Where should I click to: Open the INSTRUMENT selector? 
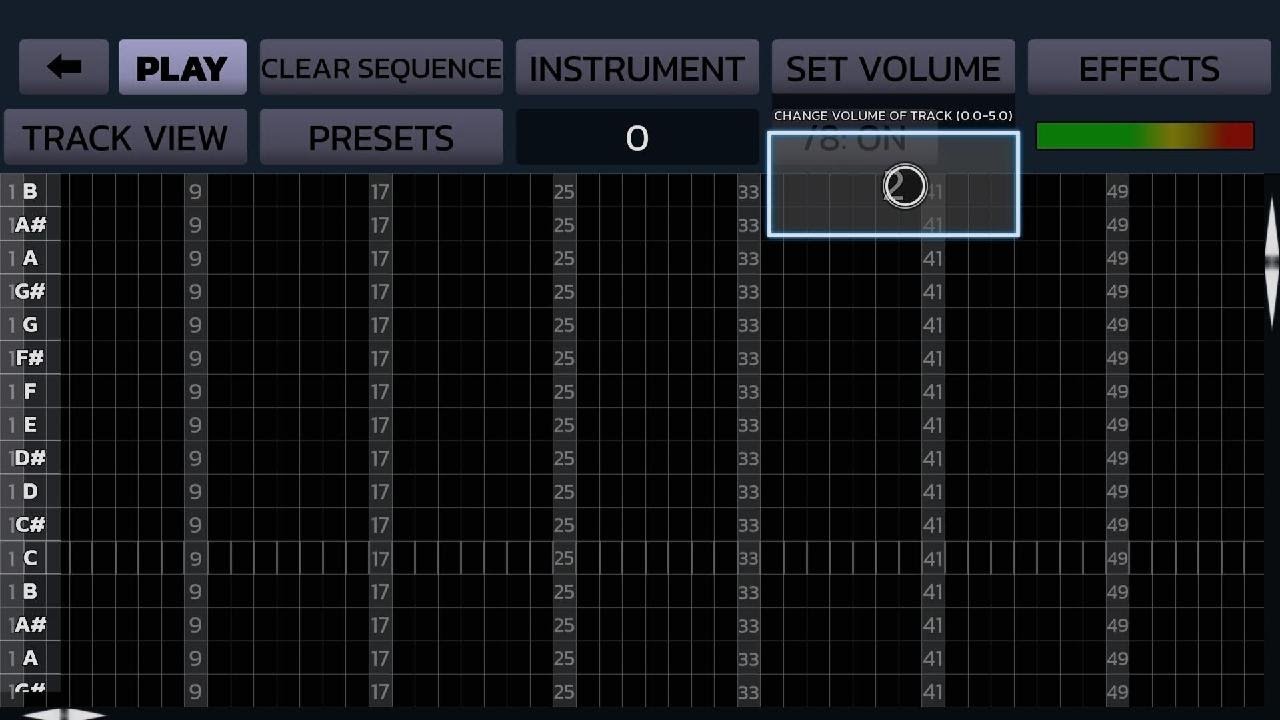pos(637,68)
